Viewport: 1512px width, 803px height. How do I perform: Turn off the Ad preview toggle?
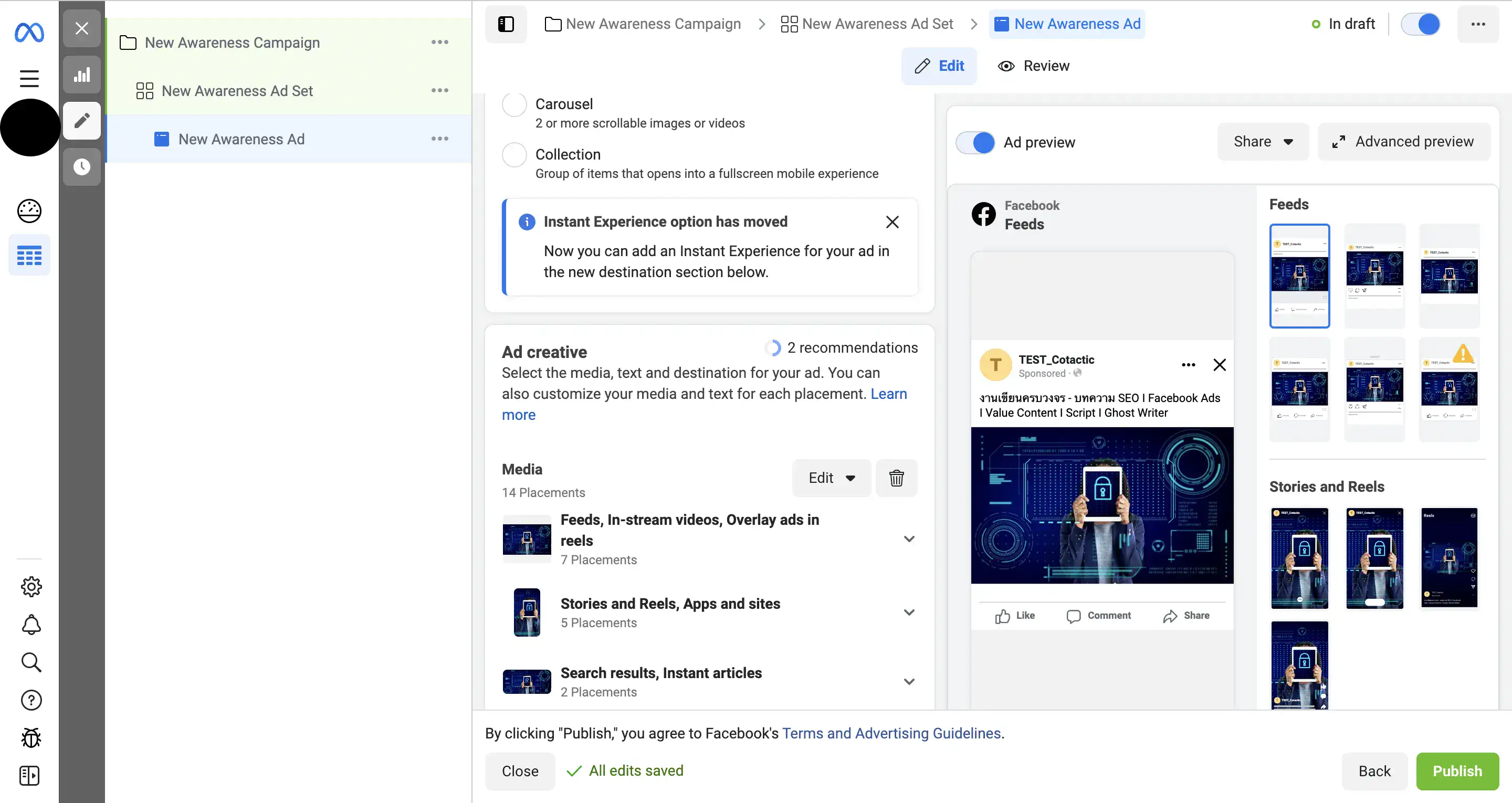click(x=975, y=142)
